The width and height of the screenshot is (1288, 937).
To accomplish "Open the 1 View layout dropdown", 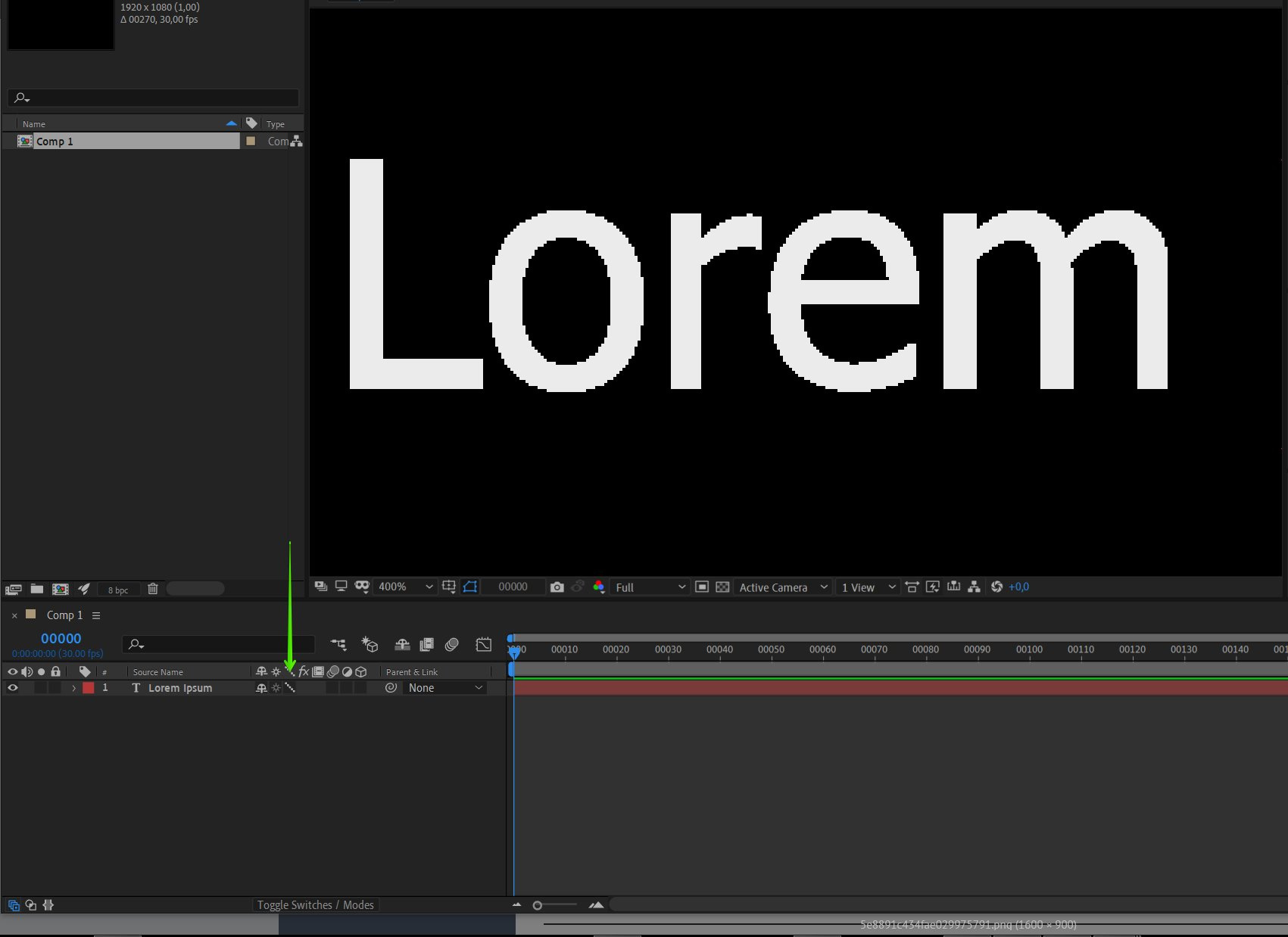I will click(869, 587).
